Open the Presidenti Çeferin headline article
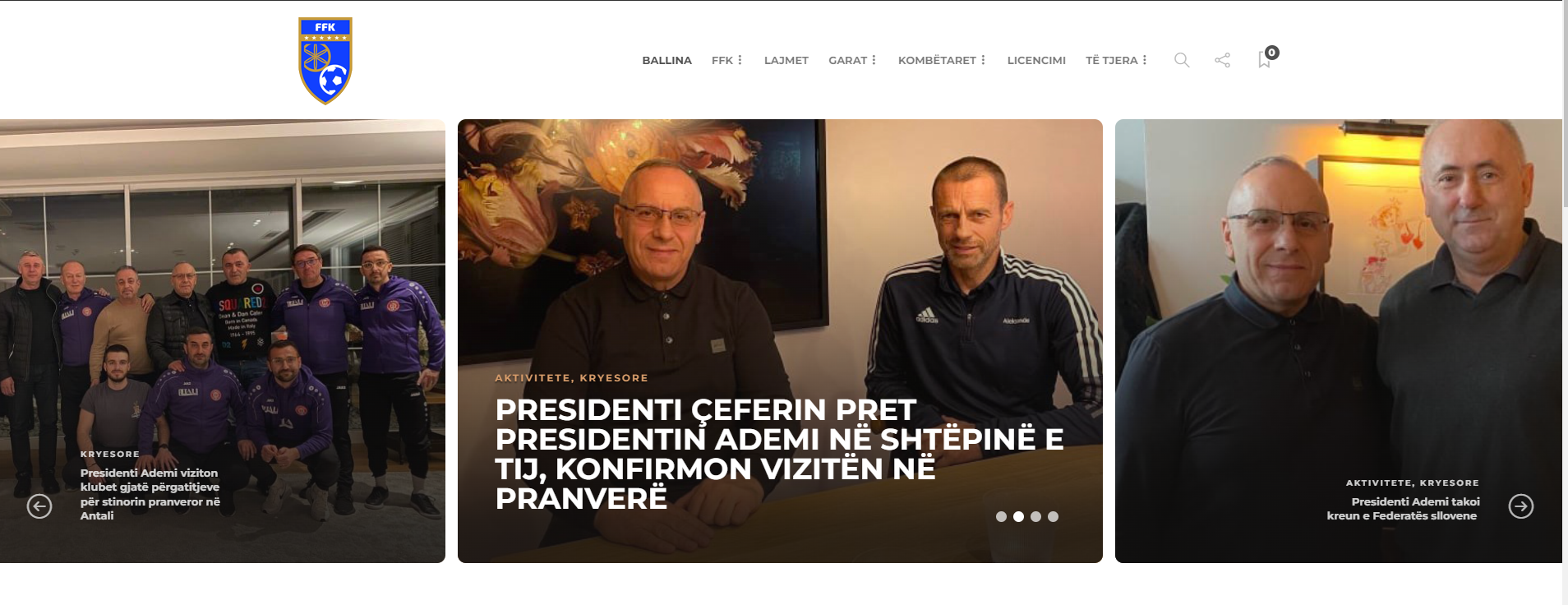This screenshot has width=1568, height=605. pos(779,454)
